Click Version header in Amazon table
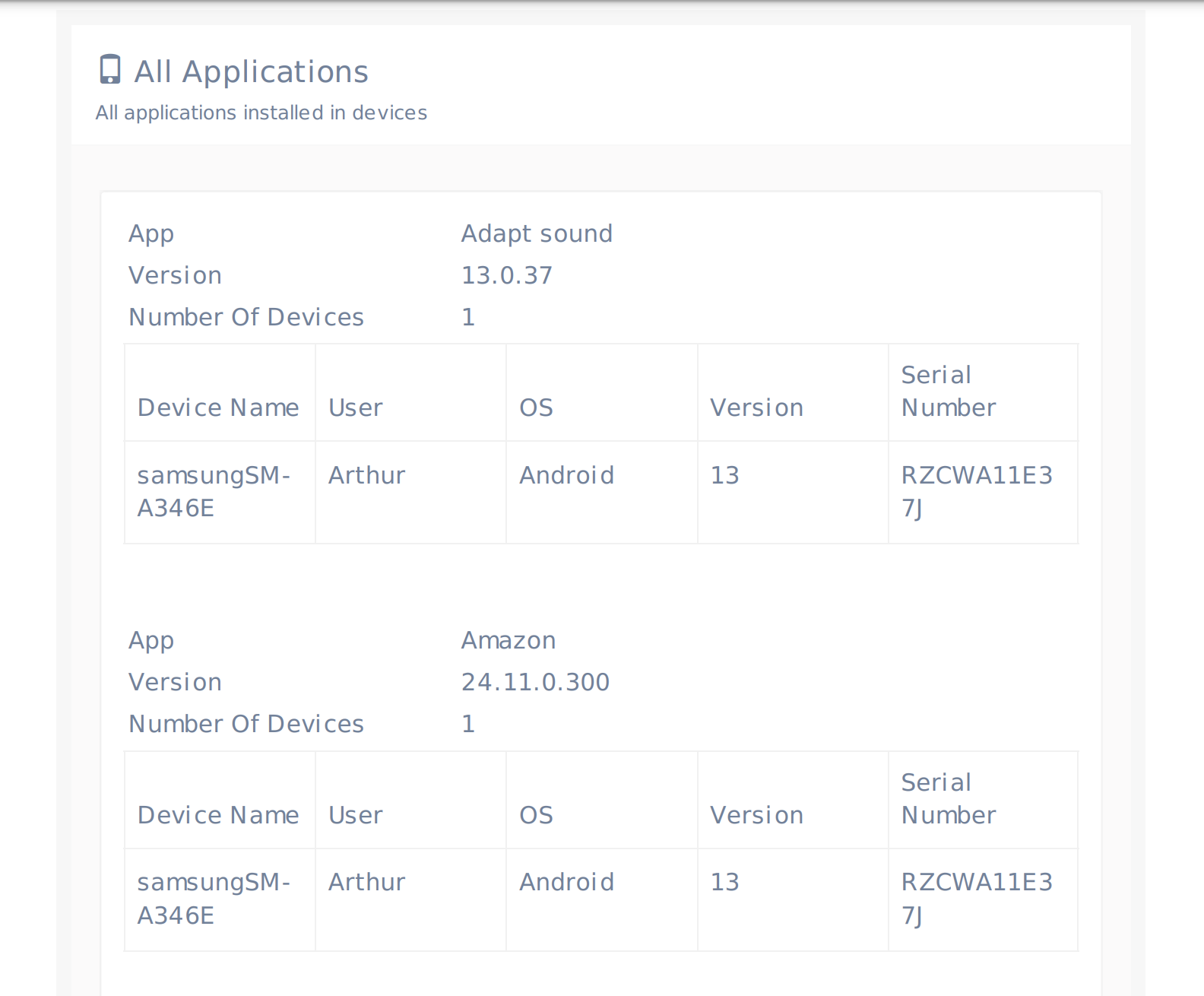This screenshot has width=1204, height=996. (x=756, y=815)
